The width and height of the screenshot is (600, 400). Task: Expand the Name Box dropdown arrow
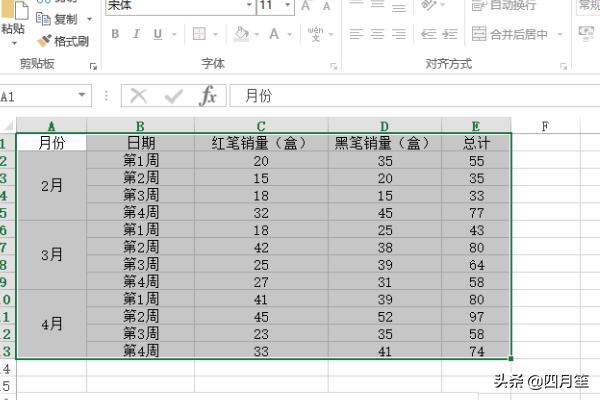point(82,95)
